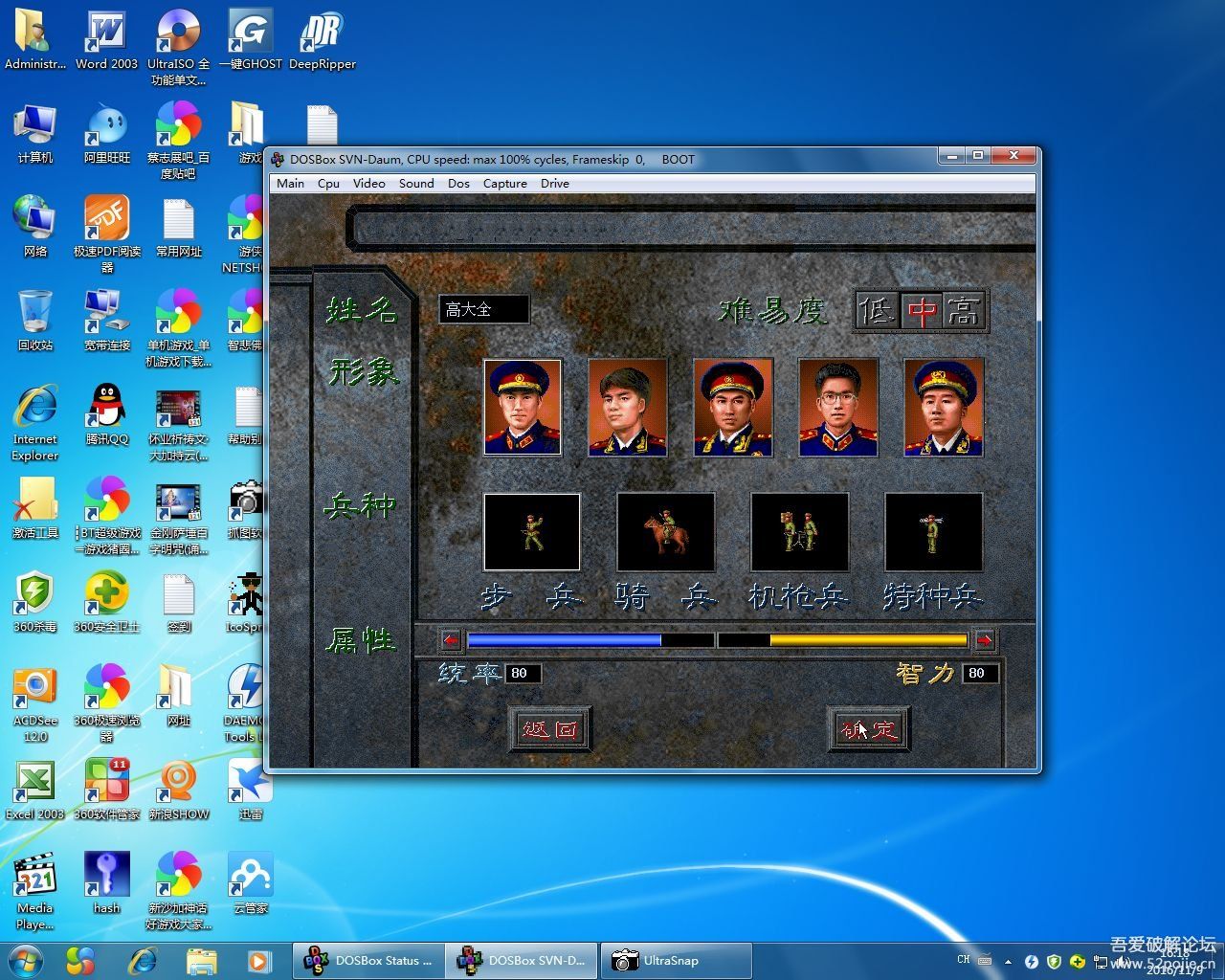Select the 360软件管家 desktop icon
Image resolution: width=1225 pixels, height=980 pixels.
pos(106,791)
